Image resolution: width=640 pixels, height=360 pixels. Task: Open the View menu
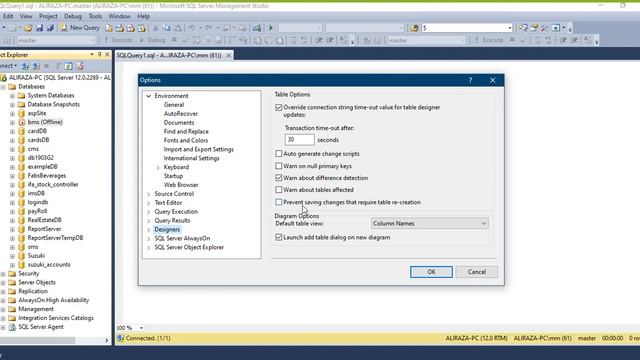(x=26, y=16)
